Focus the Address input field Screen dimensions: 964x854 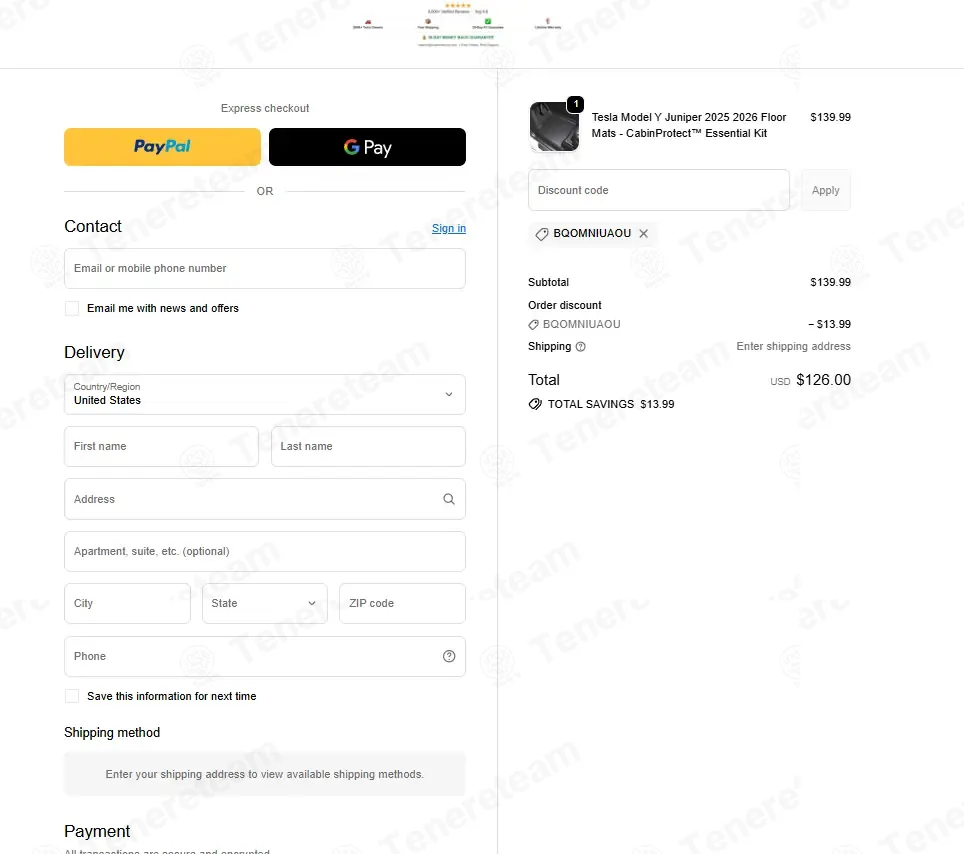pyautogui.click(x=264, y=499)
